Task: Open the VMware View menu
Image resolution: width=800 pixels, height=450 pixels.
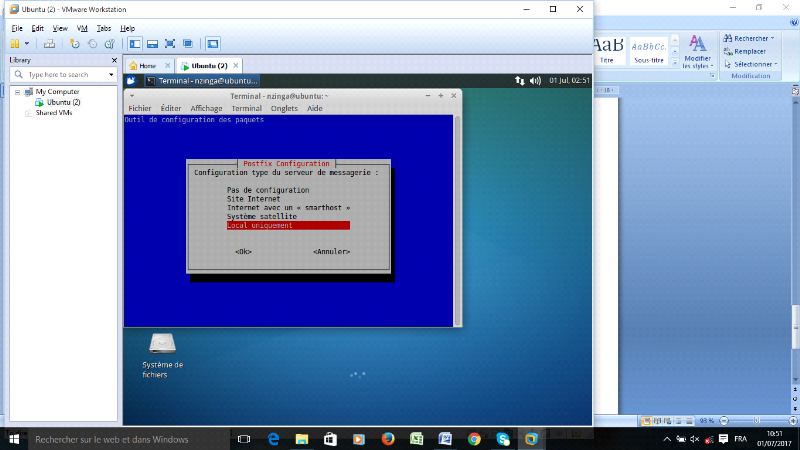Action: click(x=60, y=29)
